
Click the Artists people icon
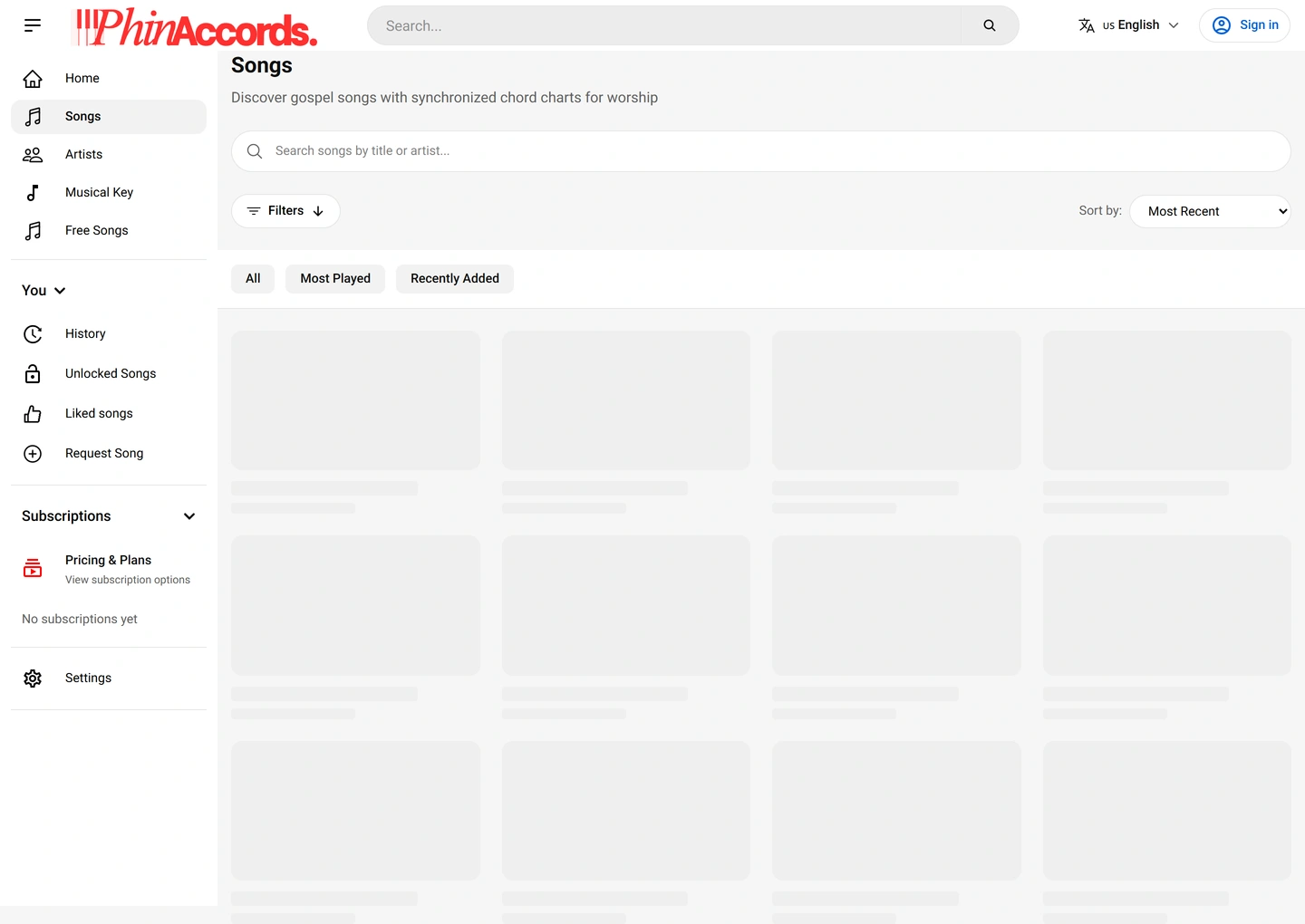[33, 155]
